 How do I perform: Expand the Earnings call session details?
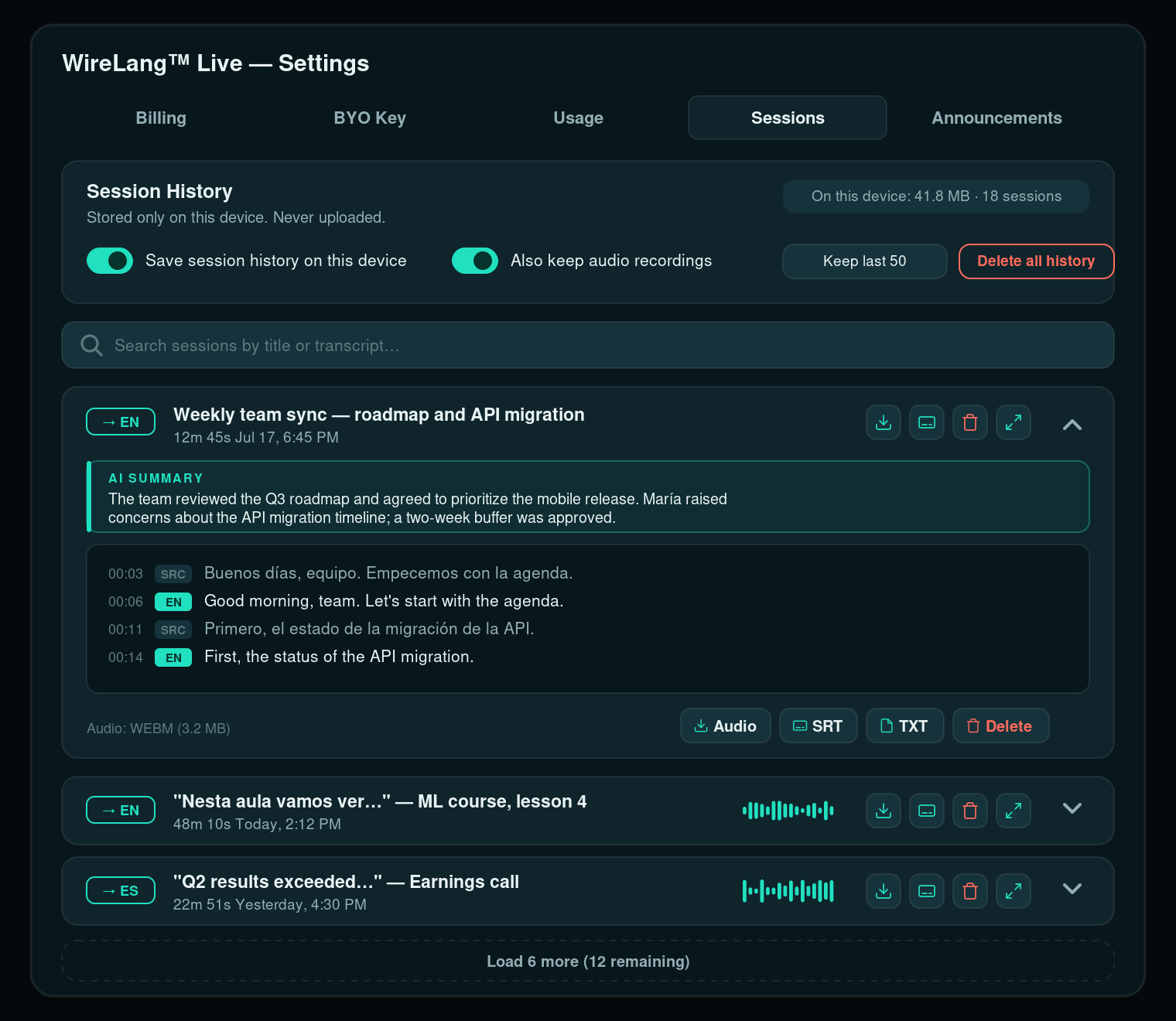point(1072,890)
